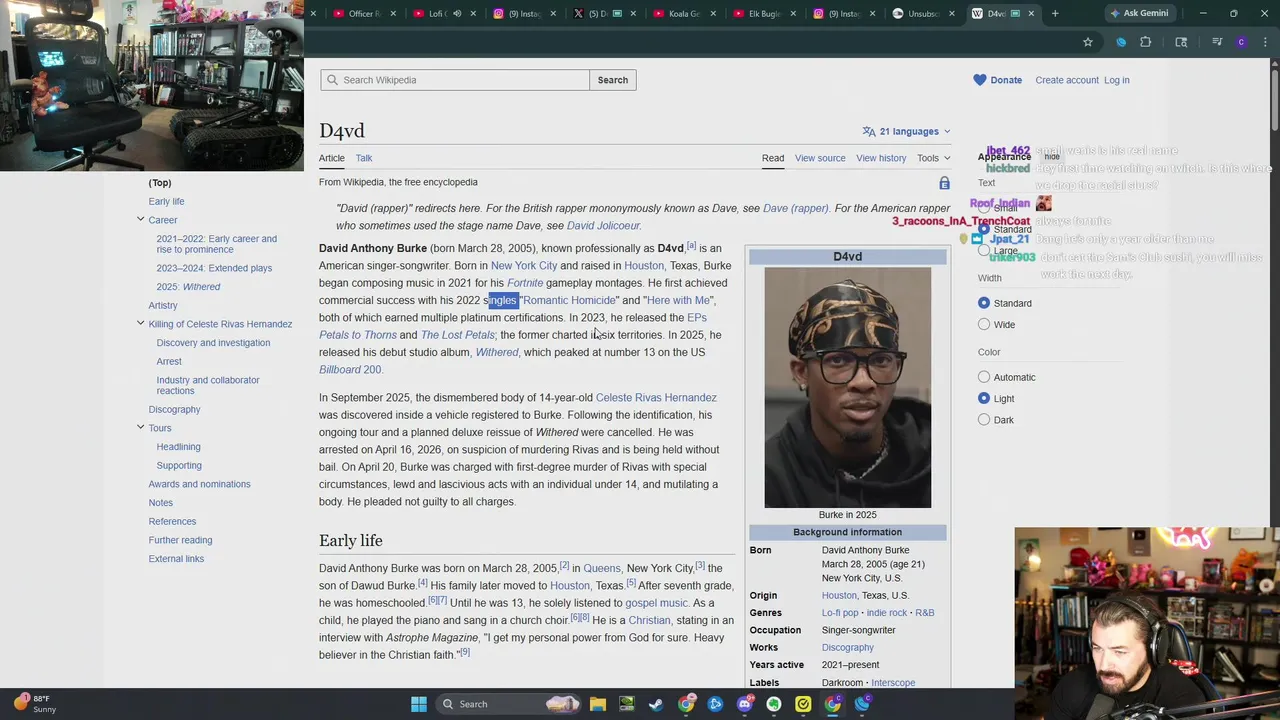
Task: Open the Interscope label link
Action: point(893,683)
